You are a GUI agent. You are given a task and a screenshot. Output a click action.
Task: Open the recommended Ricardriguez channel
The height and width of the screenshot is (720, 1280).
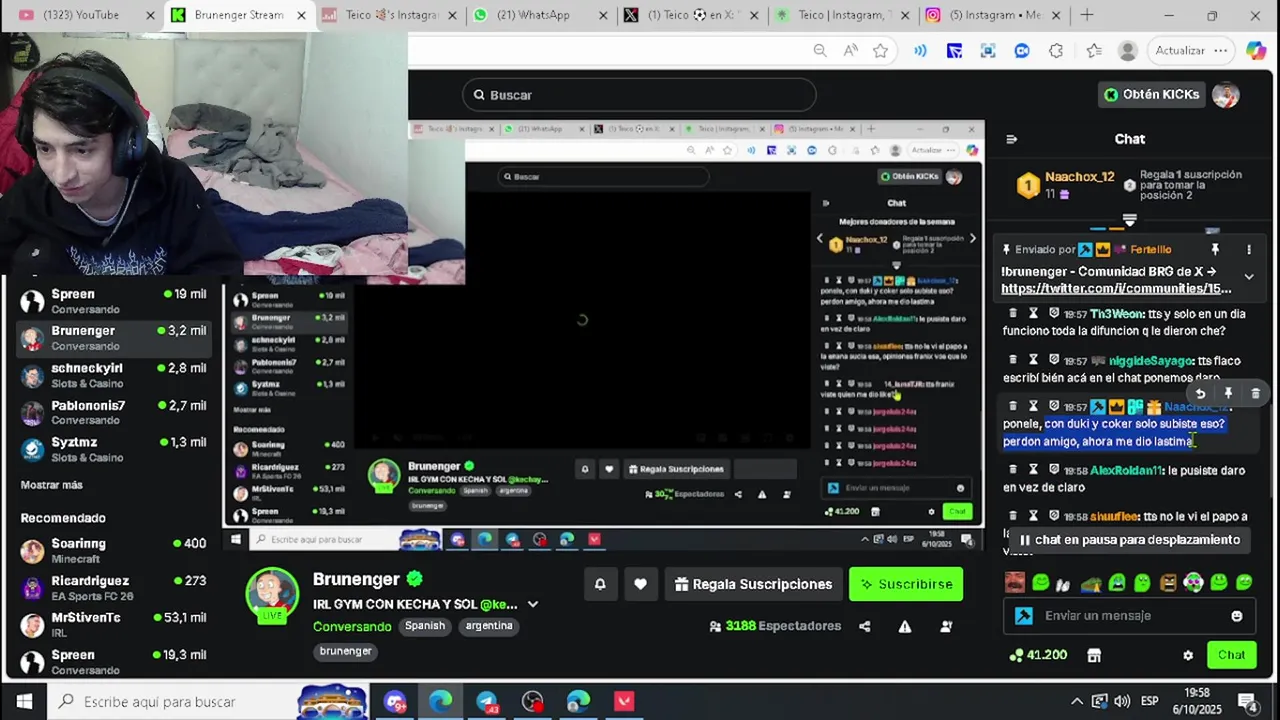tap(113, 587)
